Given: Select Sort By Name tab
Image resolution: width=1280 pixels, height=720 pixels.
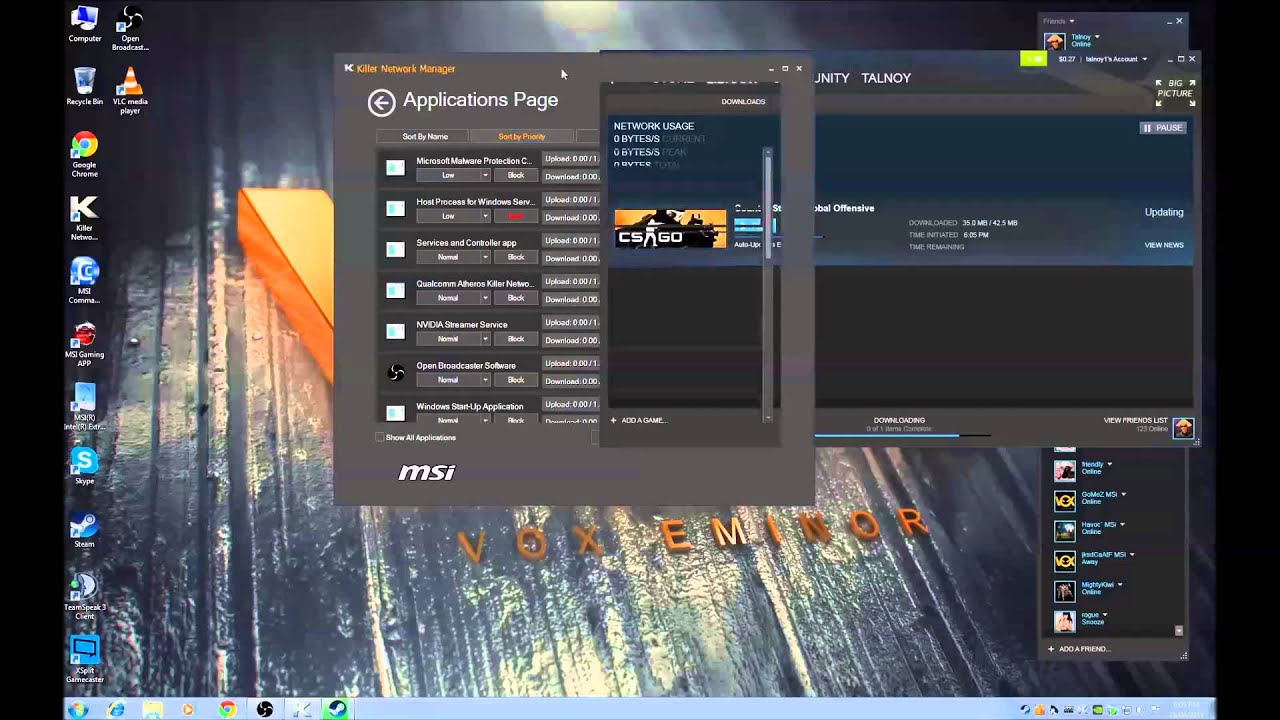Looking at the screenshot, I should point(425,136).
